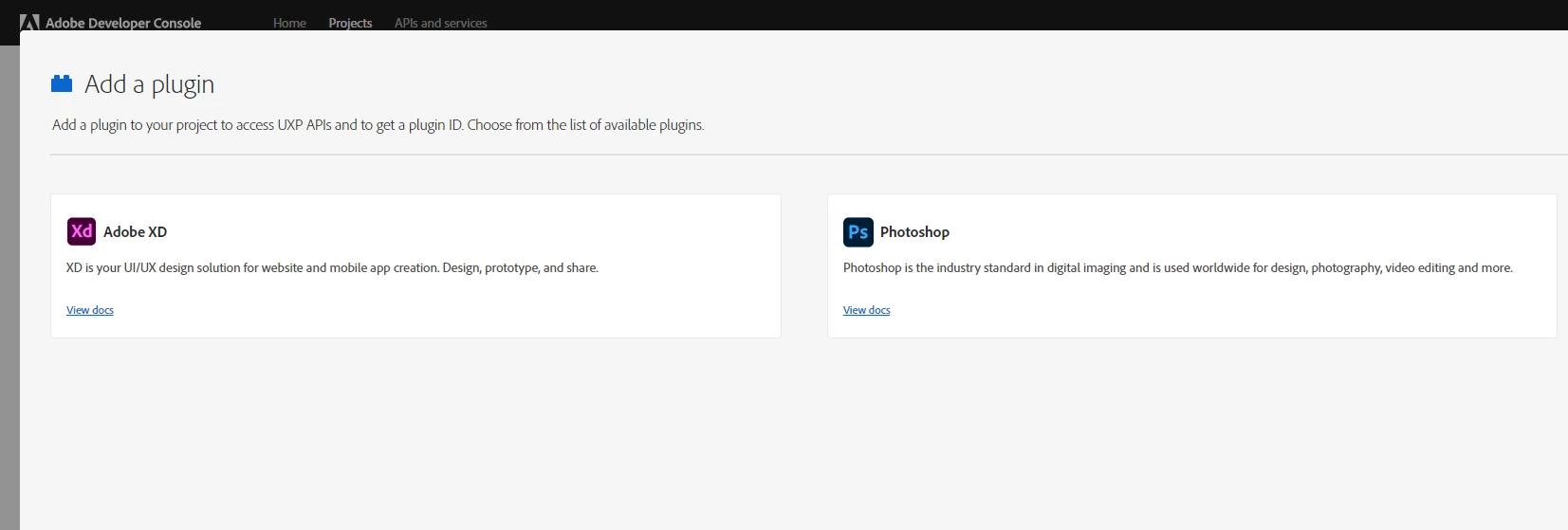Image resolution: width=1568 pixels, height=530 pixels.
Task: Open View docs link for Photoshop
Action: [867, 310]
